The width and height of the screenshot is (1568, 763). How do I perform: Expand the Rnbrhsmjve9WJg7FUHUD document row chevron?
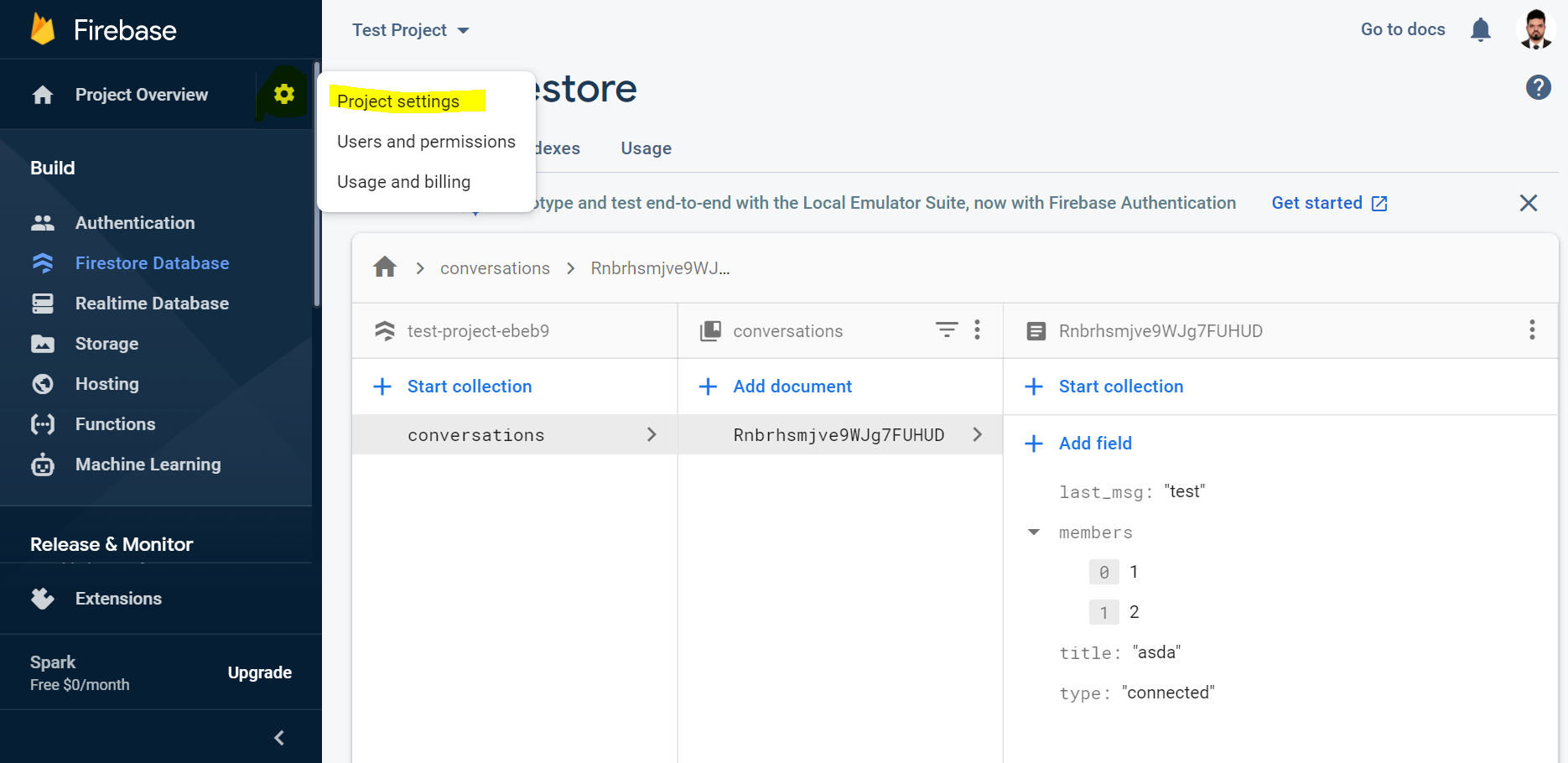click(977, 434)
